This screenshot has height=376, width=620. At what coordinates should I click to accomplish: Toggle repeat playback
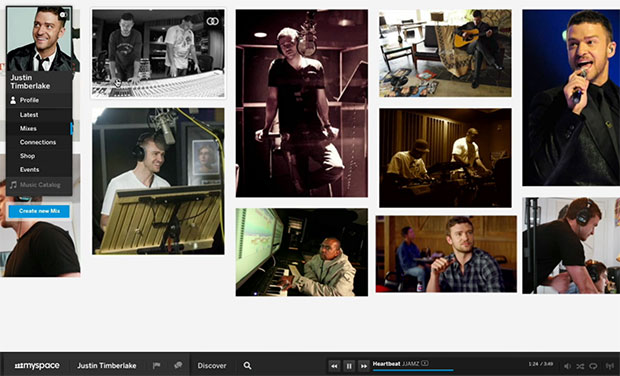pos(593,366)
